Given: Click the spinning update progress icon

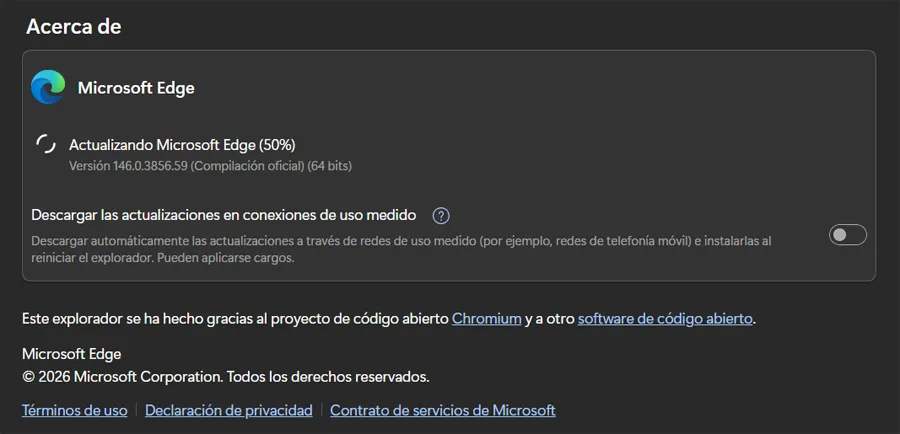Looking at the screenshot, I should pos(46,145).
